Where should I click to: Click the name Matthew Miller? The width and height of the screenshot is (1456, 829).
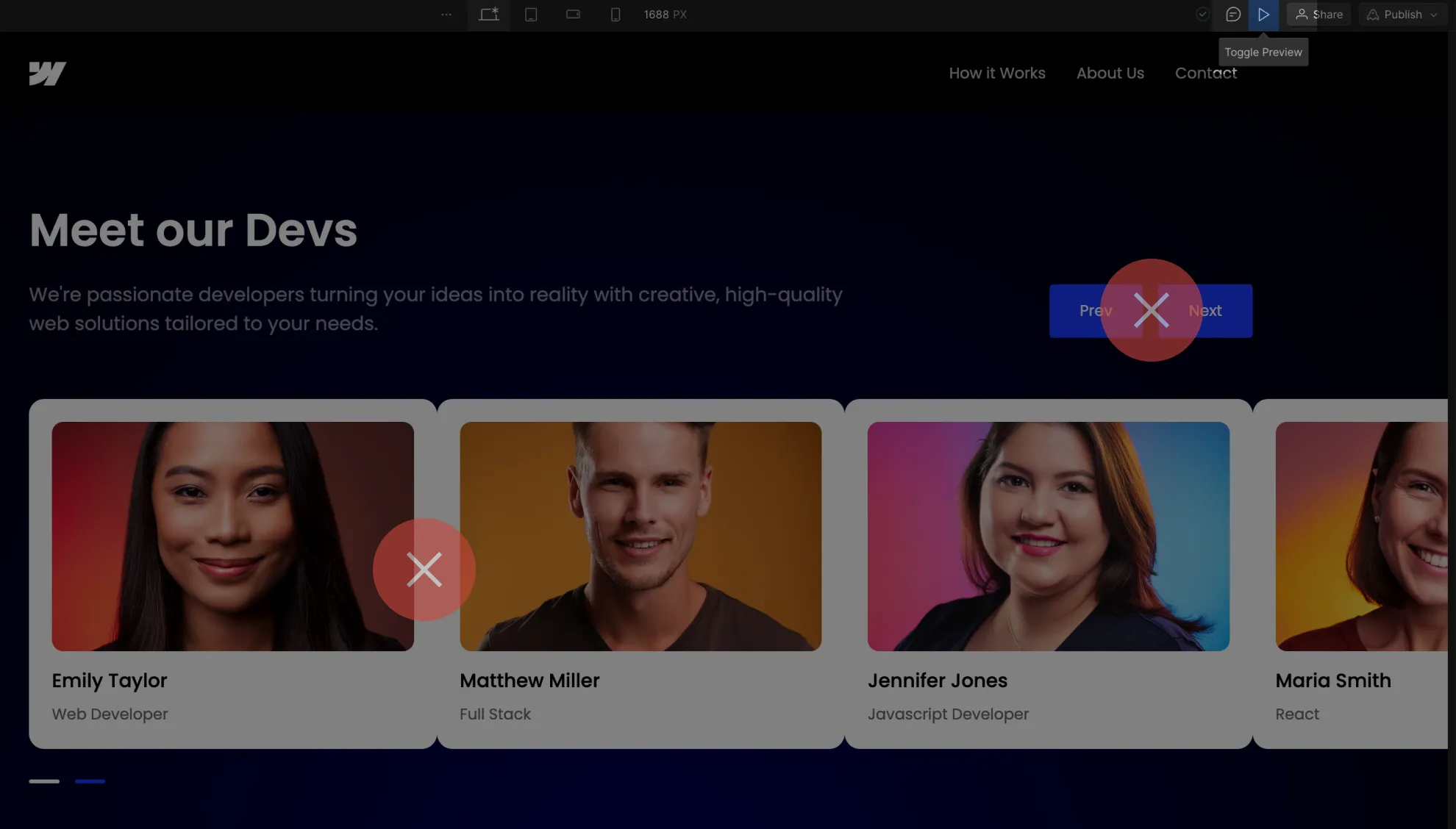pos(529,681)
